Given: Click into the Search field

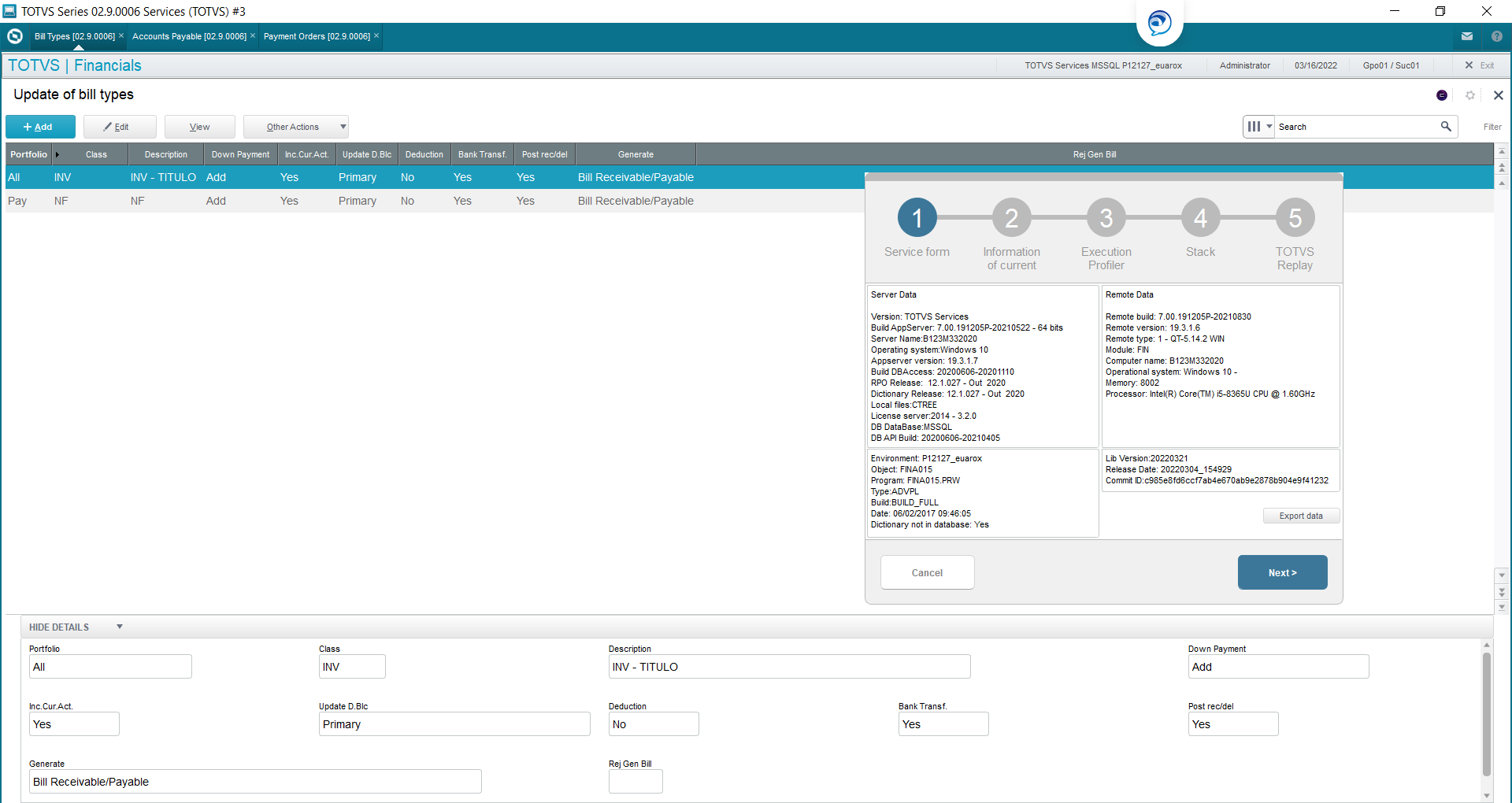Looking at the screenshot, I should (x=1356, y=127).
